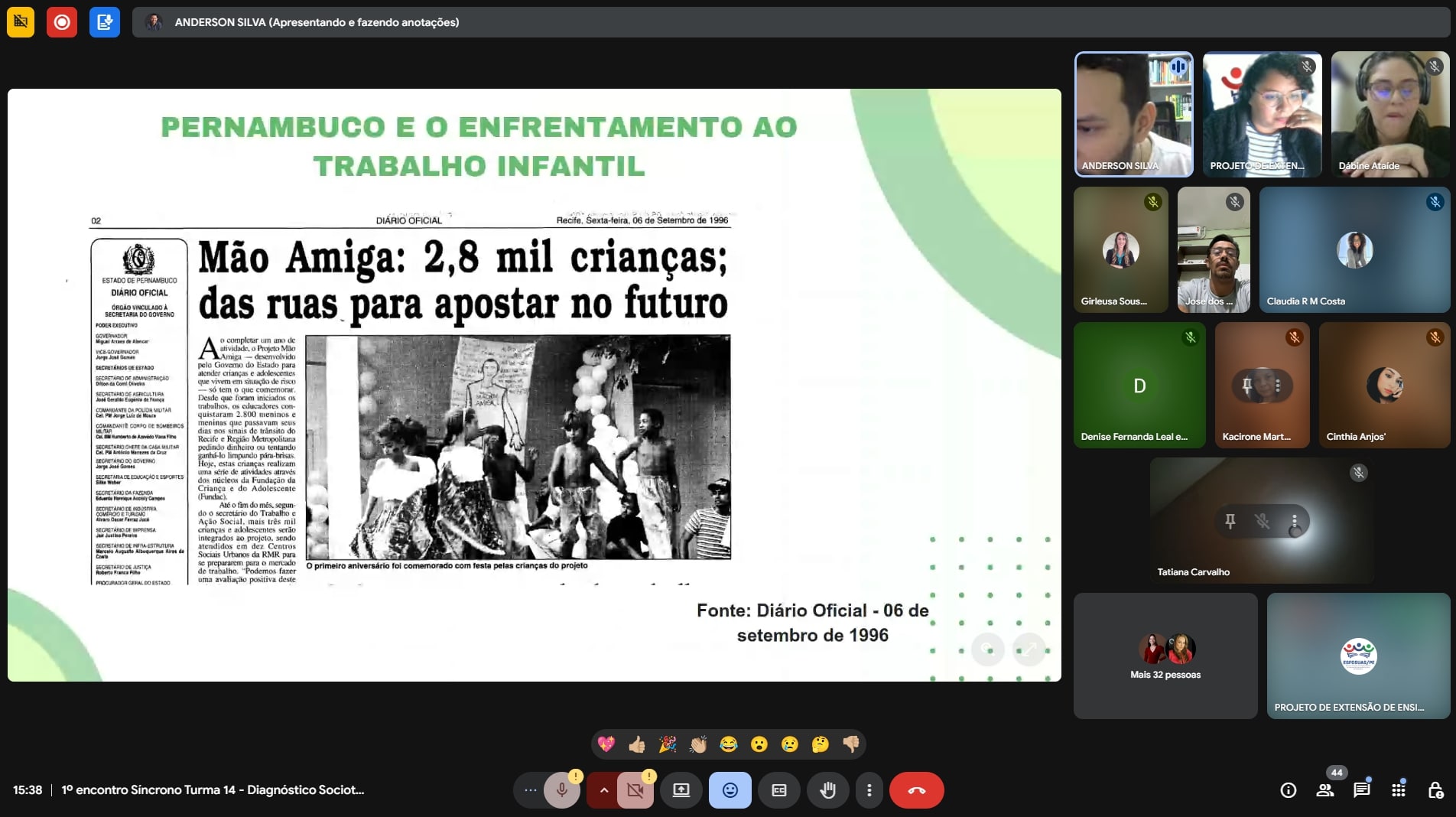Open host controls lock icon
The image size is (1456, 817).
(1435, 790)
